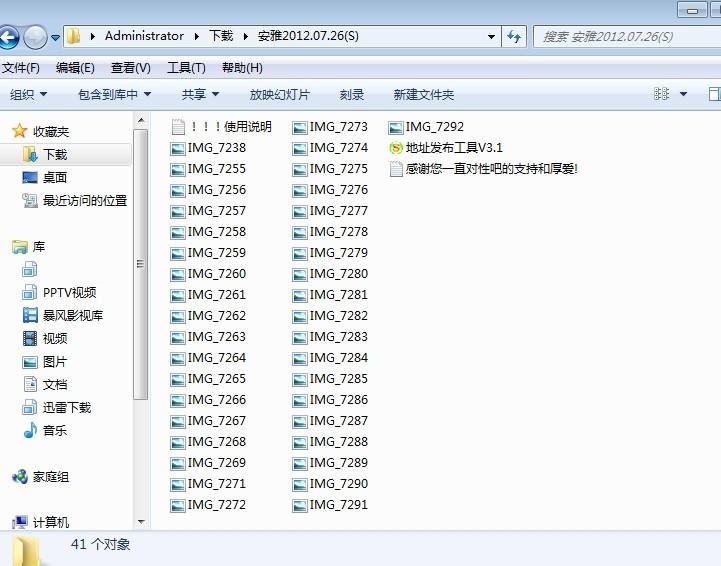Select the IMG_7292 image file icon
The height and width of the screenshot is (566, 721).
click(396, 127)
